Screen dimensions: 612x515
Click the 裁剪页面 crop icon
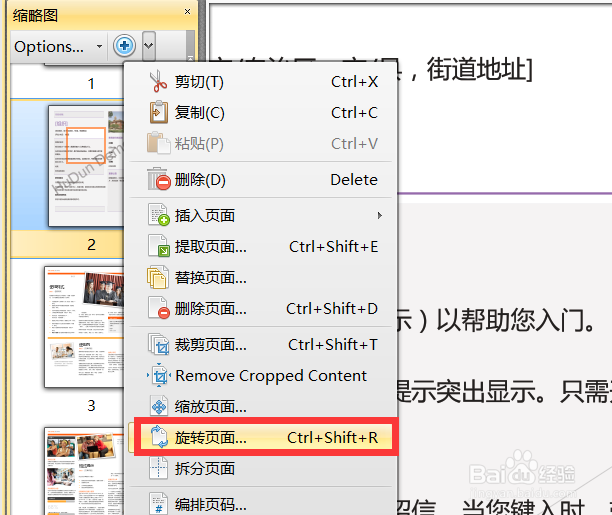pos(158,344)
